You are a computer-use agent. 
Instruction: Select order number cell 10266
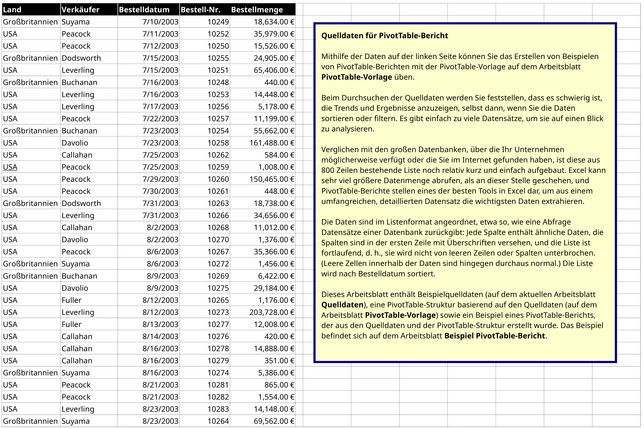click(x=205, y=216)
